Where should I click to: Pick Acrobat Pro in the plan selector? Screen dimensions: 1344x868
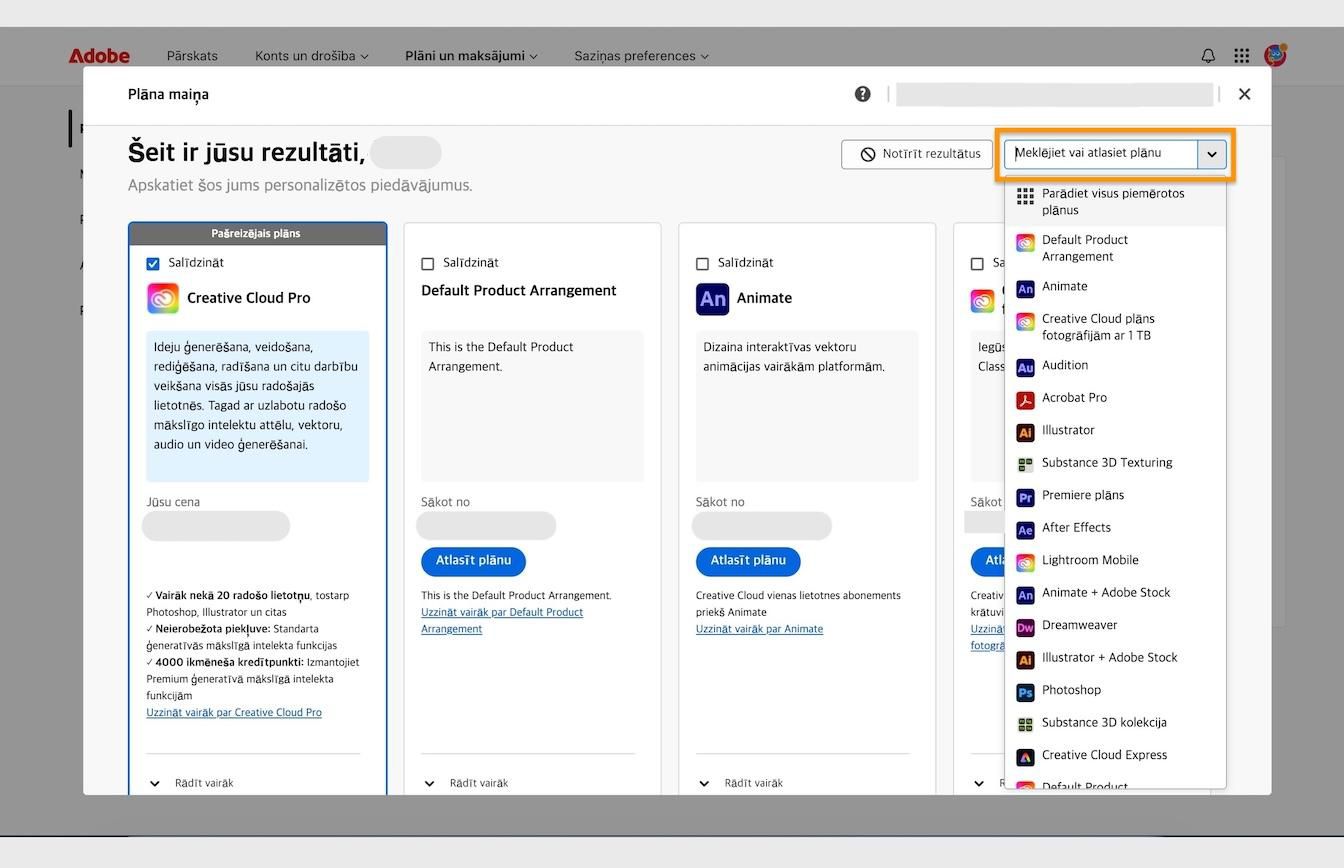coord(1075,398)
